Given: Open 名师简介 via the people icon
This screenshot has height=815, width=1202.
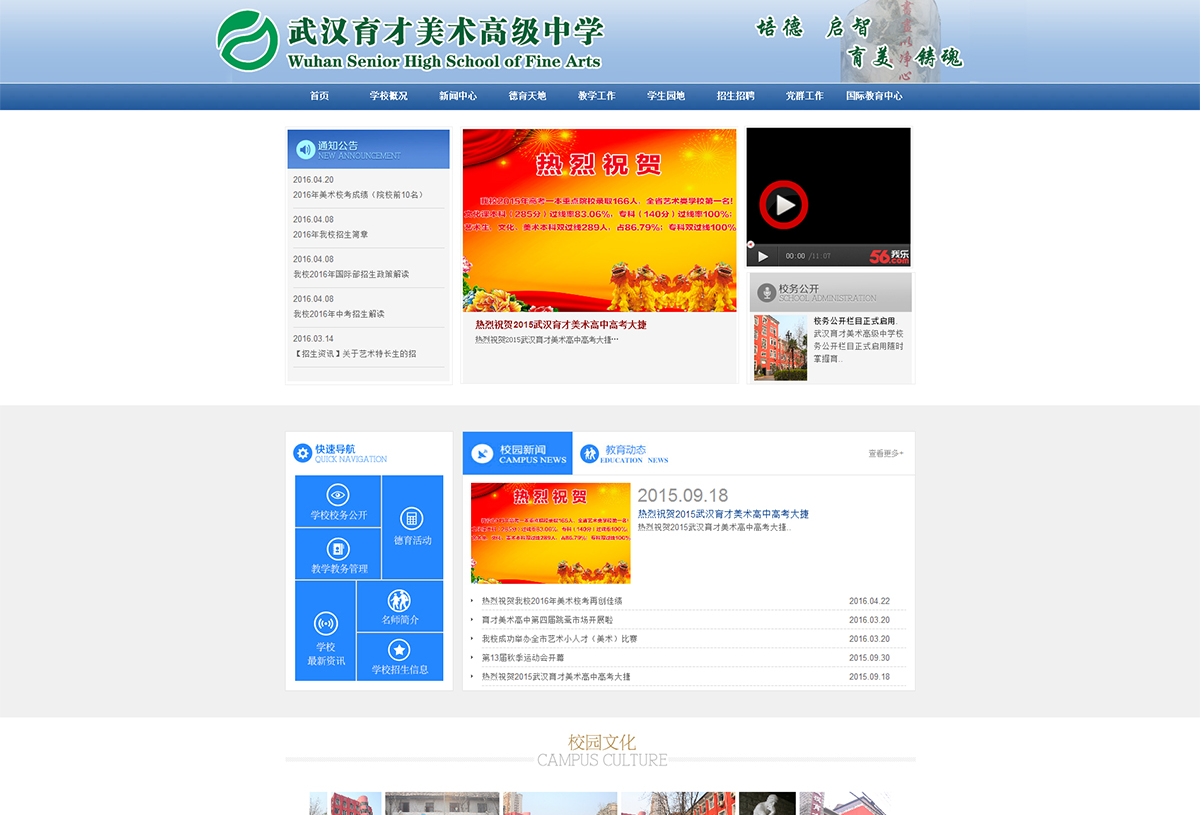Looking at the screenshot, I should [400, 600].
